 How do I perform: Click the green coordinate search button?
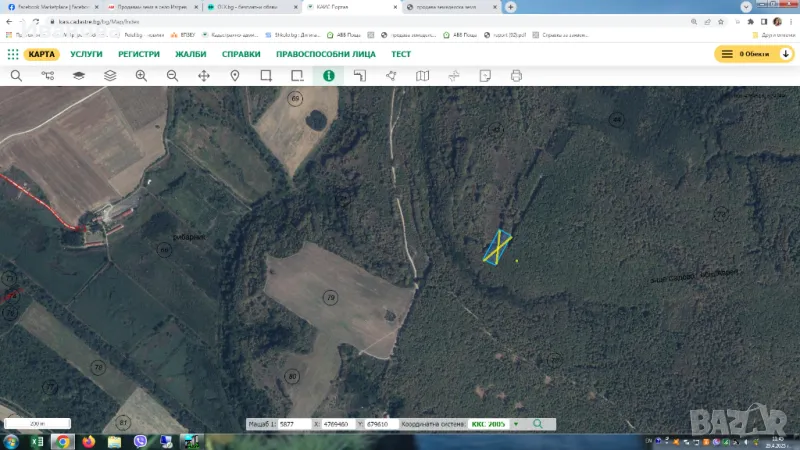[538, 424]
